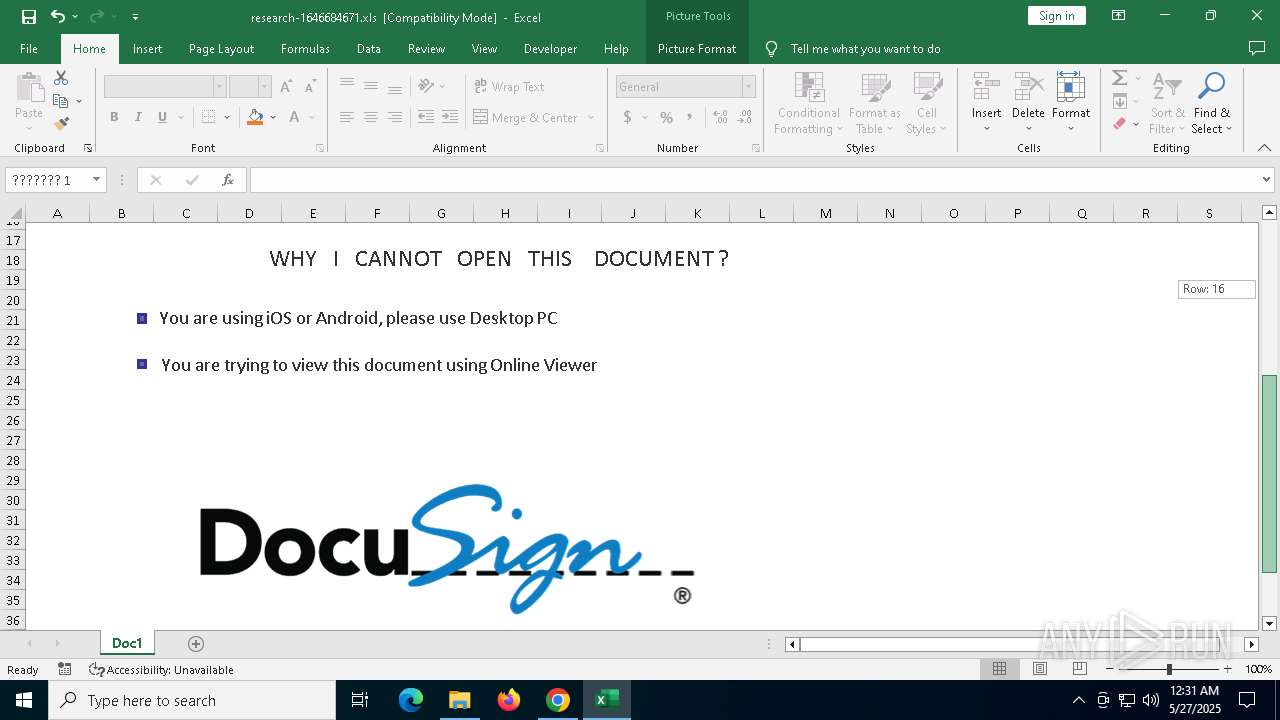1280x720 pixels.
Task: Click Insert cells button
Action: pyautogui.click(x=987, y=103)
